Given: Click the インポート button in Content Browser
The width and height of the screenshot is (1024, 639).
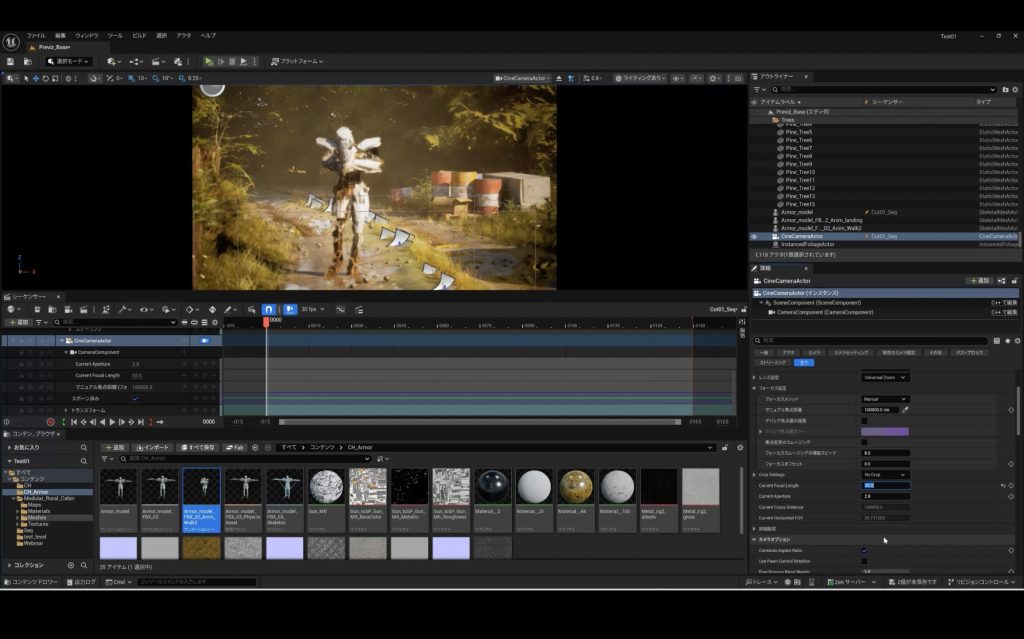Looking at the screenshot, I should coord(153,447).
